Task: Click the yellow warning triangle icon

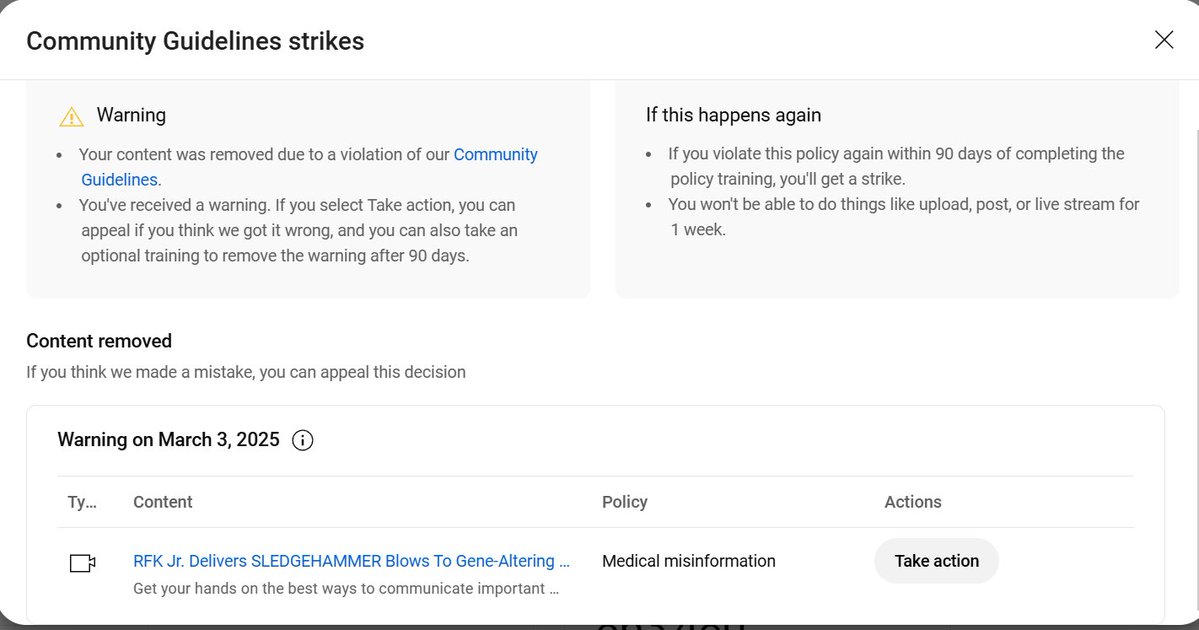Action: tap(71, 117)
